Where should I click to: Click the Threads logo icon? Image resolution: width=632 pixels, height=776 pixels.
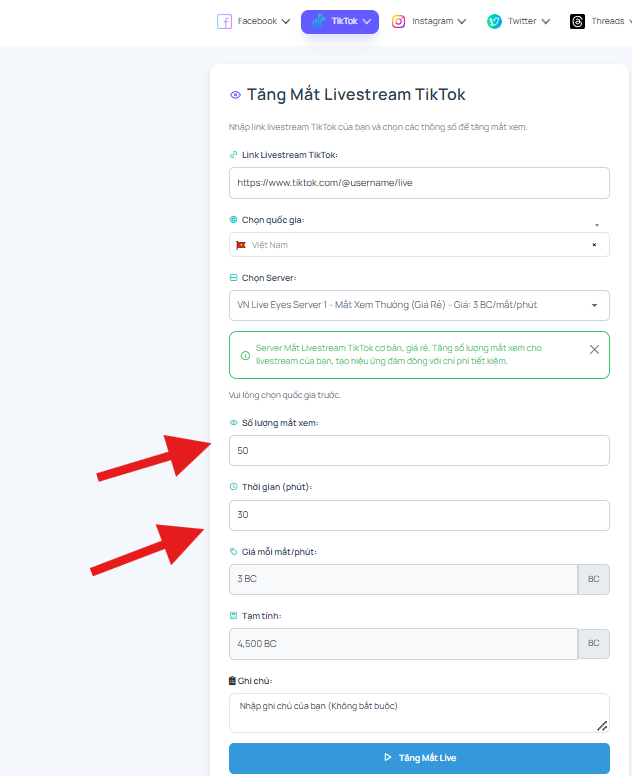point(577,21)
